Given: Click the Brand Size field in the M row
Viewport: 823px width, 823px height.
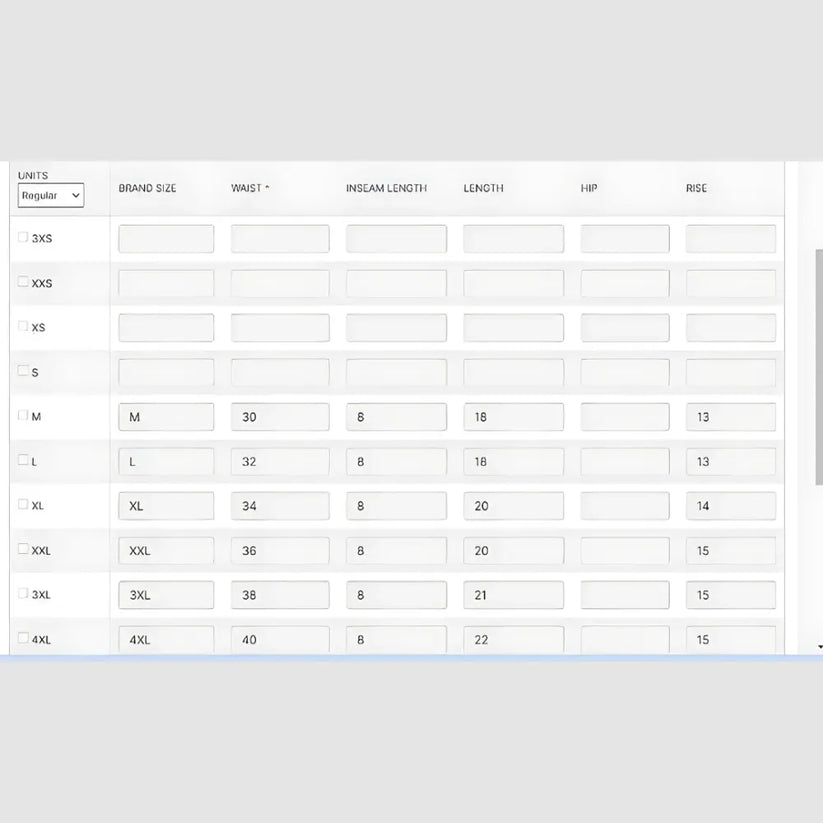Looking at the screenshot, I should pyautogui.click(x=166, y=417).
